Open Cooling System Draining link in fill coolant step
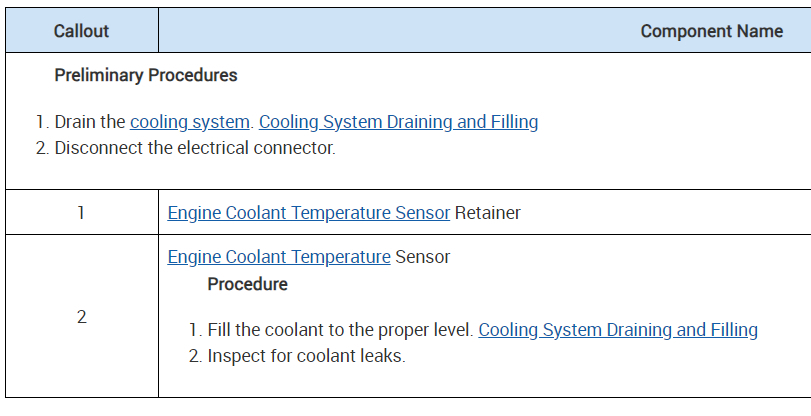The height and width of the screenshot is (416, 811). click(x=618, y=330)
